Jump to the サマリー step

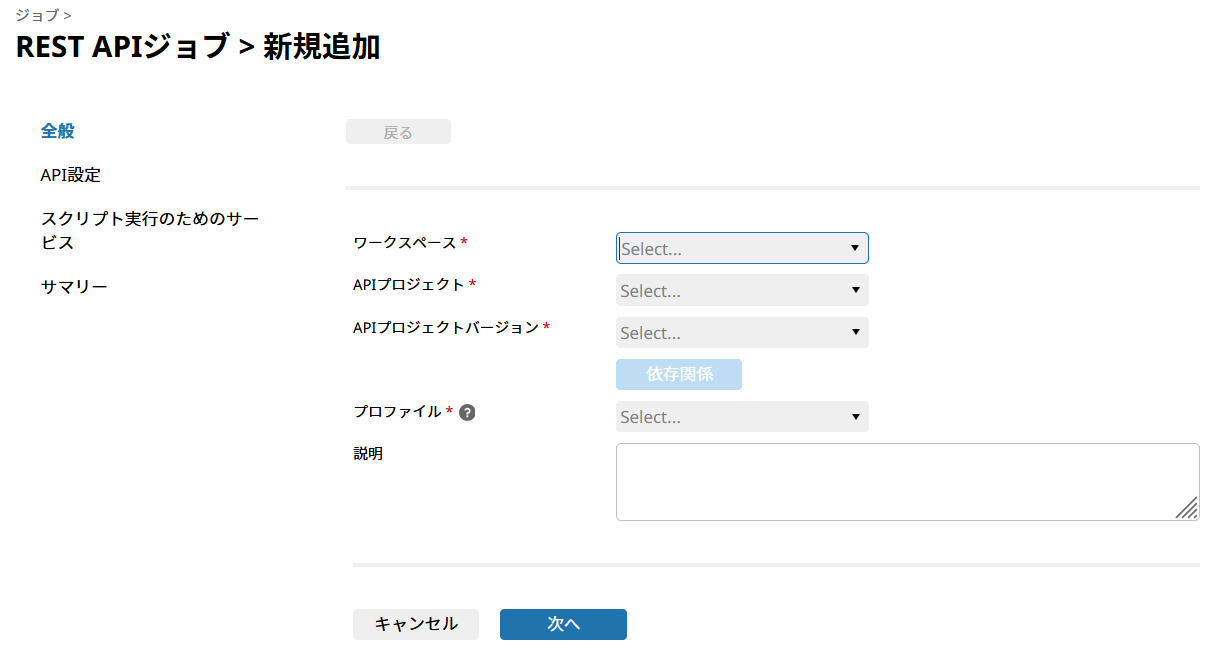pos(73,285)
